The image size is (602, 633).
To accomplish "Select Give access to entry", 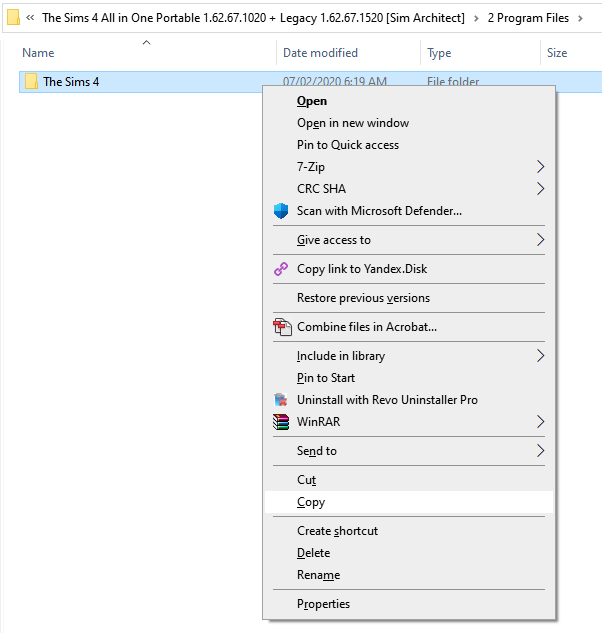I will 409,240.
